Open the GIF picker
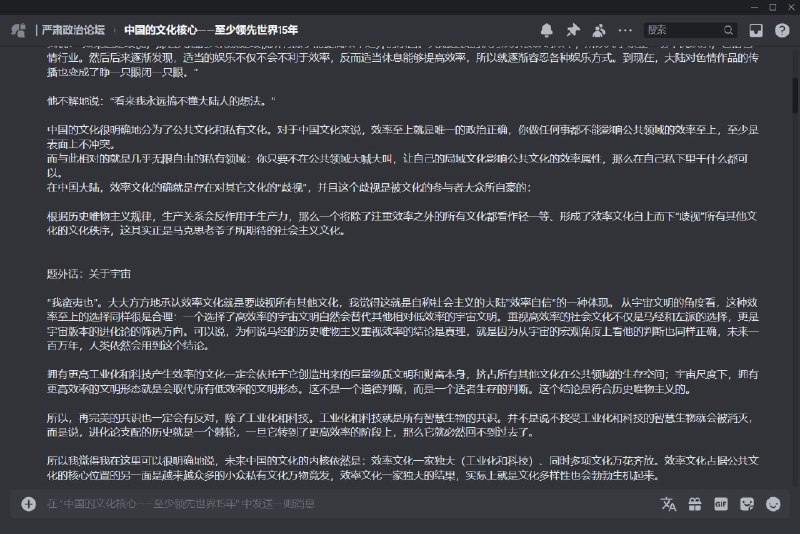The image size is (800, 534). click(720, 504)
